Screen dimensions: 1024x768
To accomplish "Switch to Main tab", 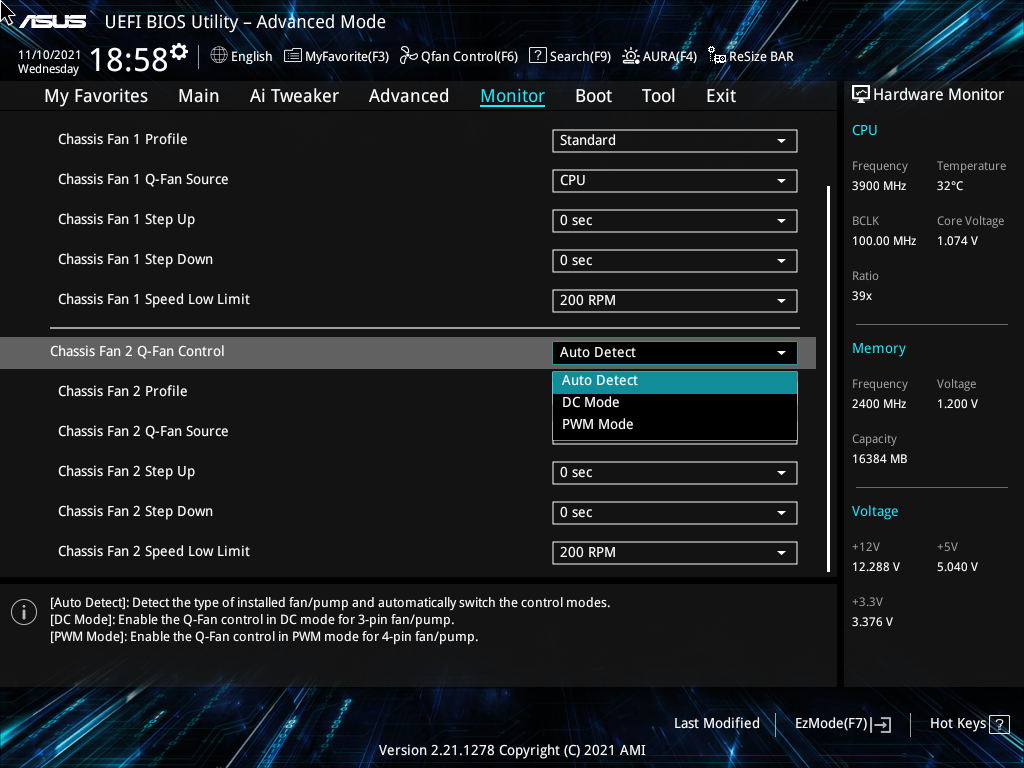I will [199, 96].
